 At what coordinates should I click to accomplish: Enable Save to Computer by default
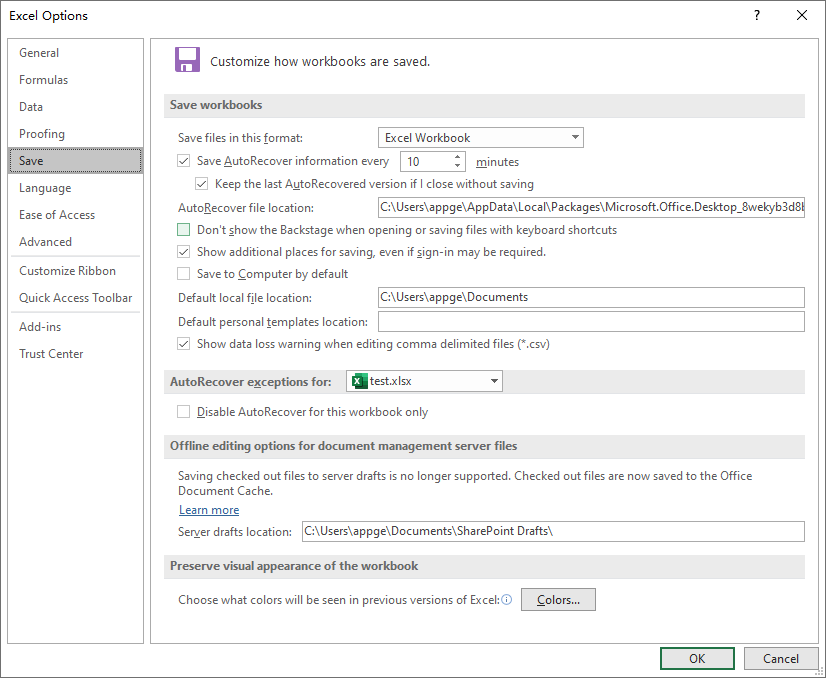183,274
